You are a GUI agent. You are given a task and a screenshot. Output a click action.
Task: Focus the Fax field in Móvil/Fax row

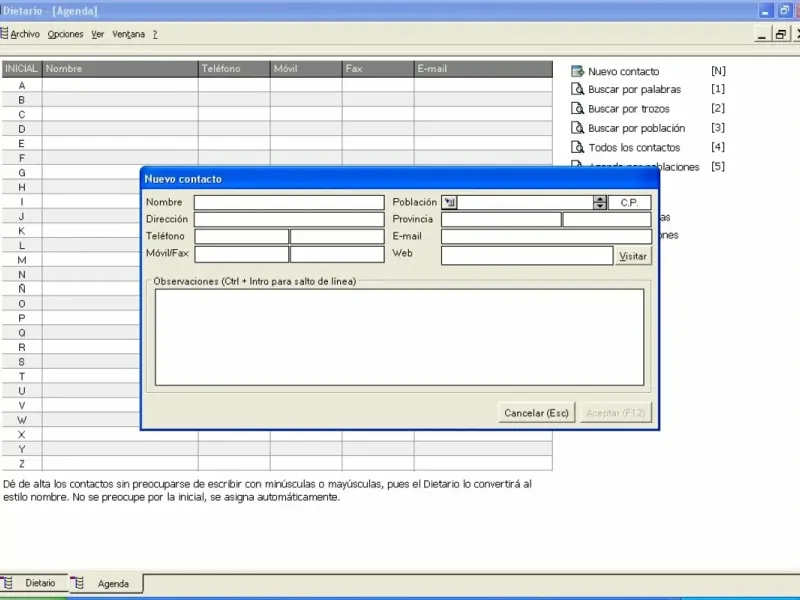point(337,254)
